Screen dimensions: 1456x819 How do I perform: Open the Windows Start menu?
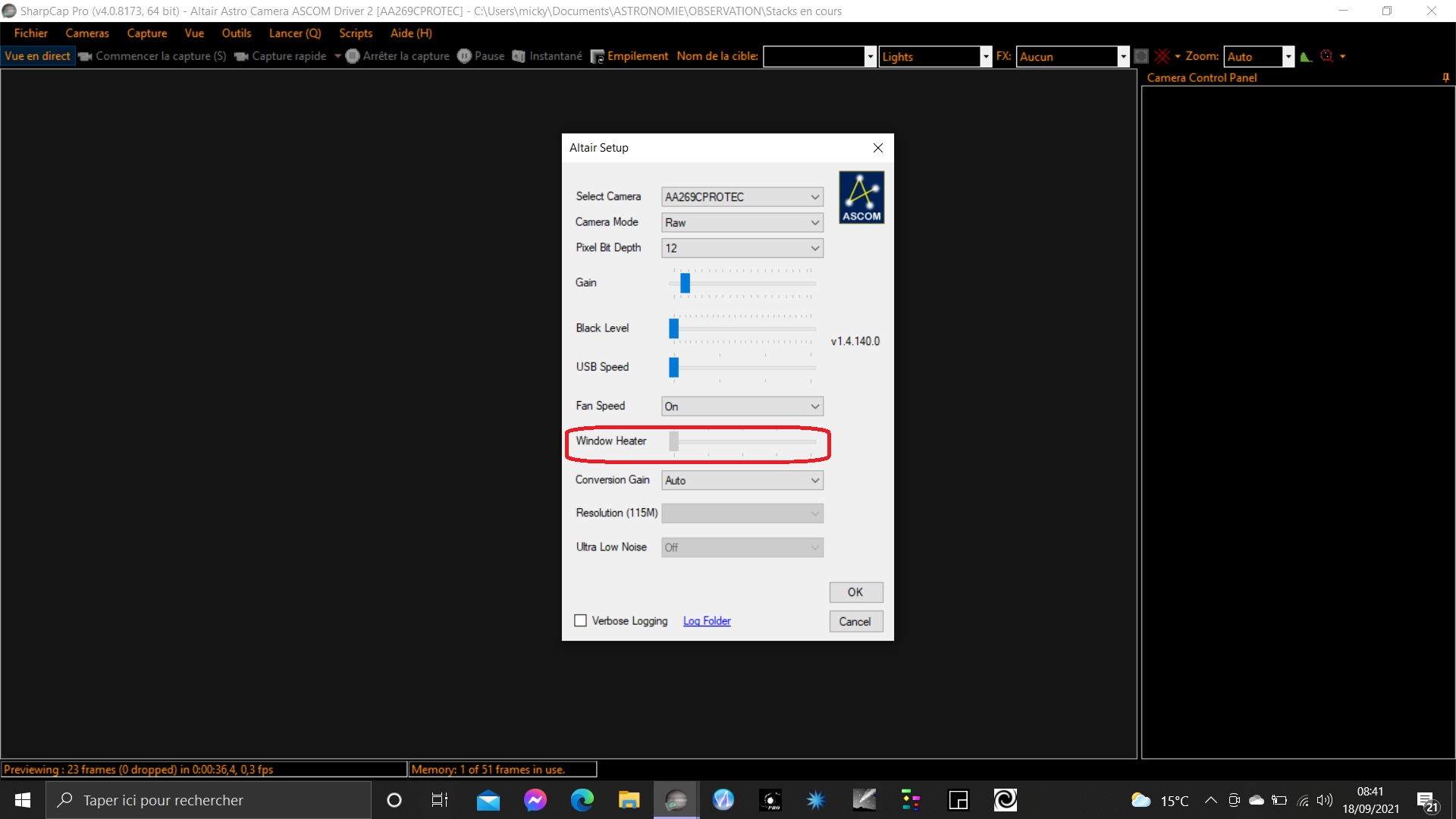pos(23,800)
